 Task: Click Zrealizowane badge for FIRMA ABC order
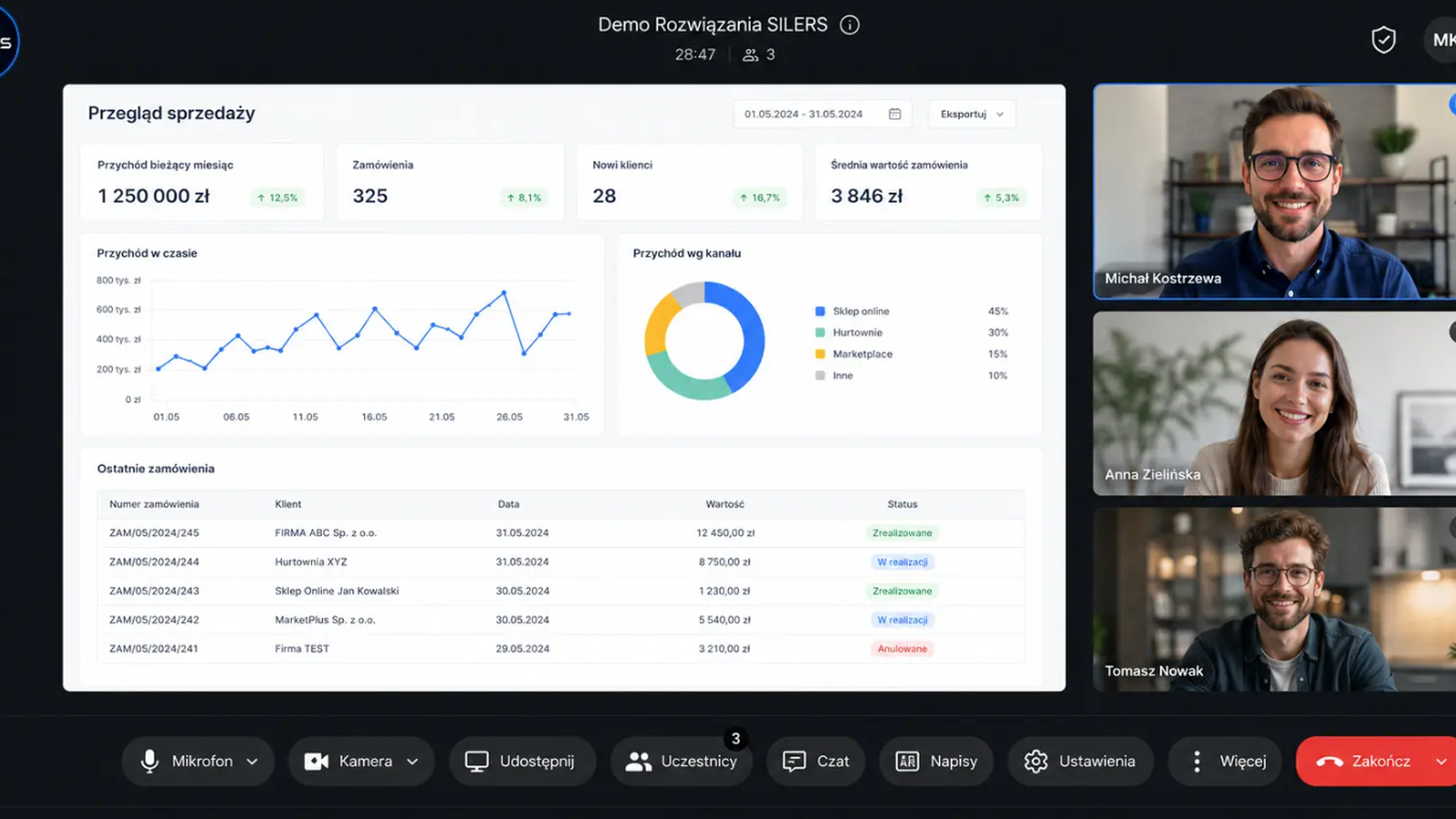[902, 533]
